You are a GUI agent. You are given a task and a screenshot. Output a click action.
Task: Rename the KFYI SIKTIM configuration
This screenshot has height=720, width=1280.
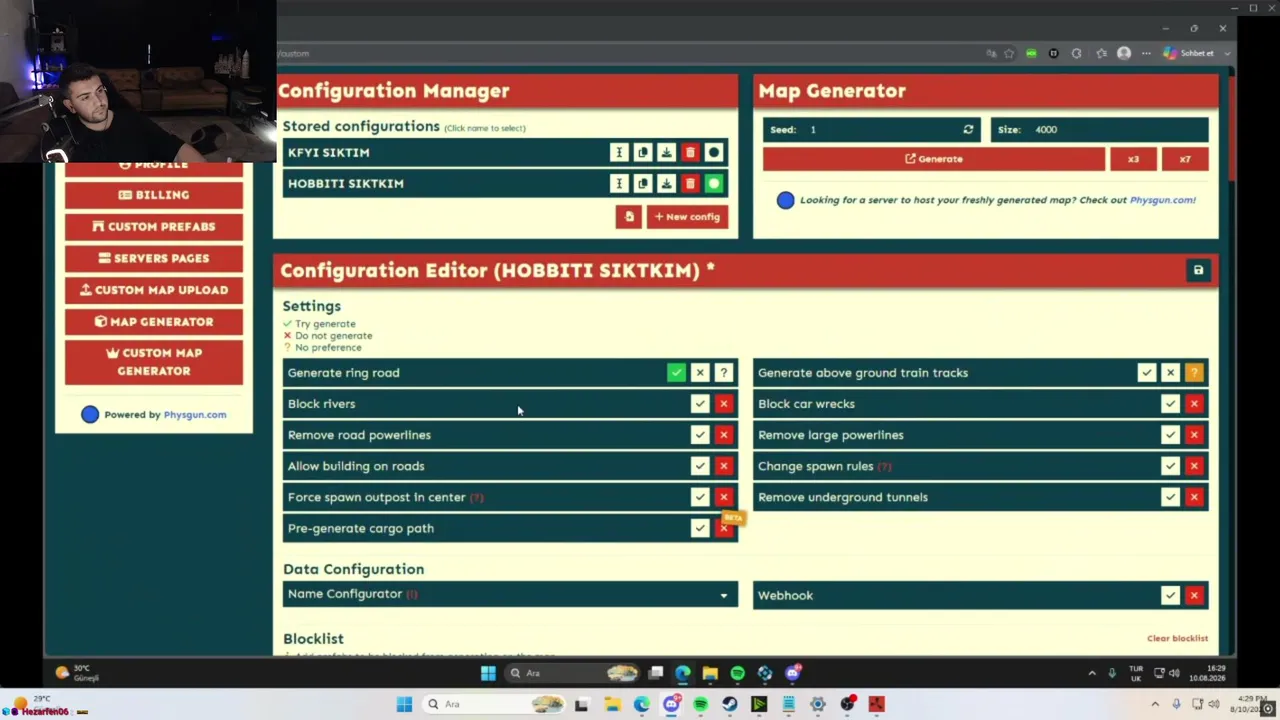click(x=619, y=153)
